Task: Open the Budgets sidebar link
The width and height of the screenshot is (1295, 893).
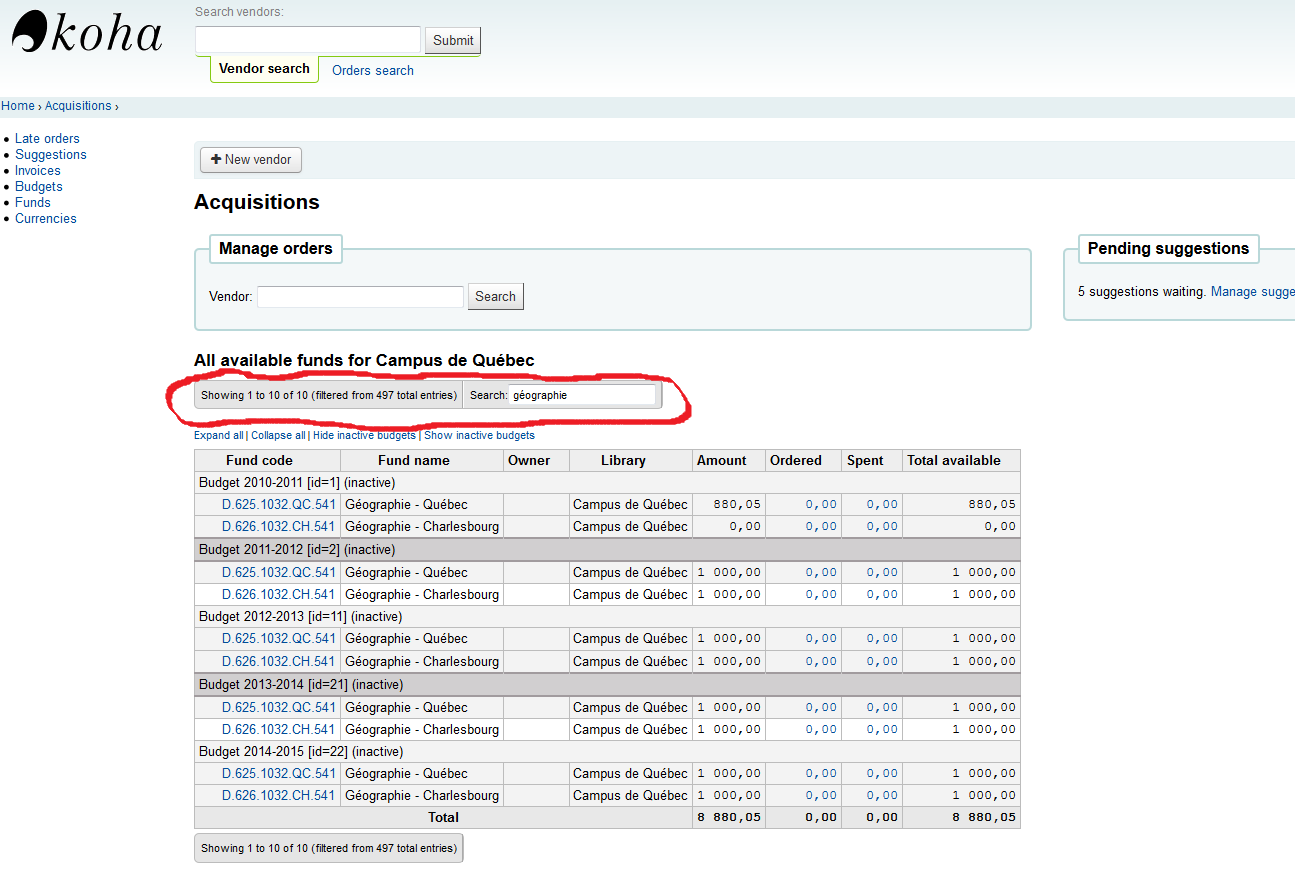Action: (38, 187)
